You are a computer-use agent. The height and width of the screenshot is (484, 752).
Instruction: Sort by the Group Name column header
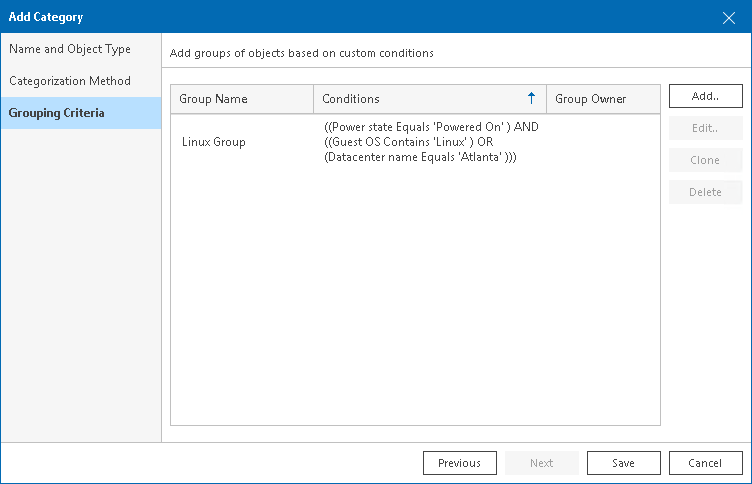241,99
